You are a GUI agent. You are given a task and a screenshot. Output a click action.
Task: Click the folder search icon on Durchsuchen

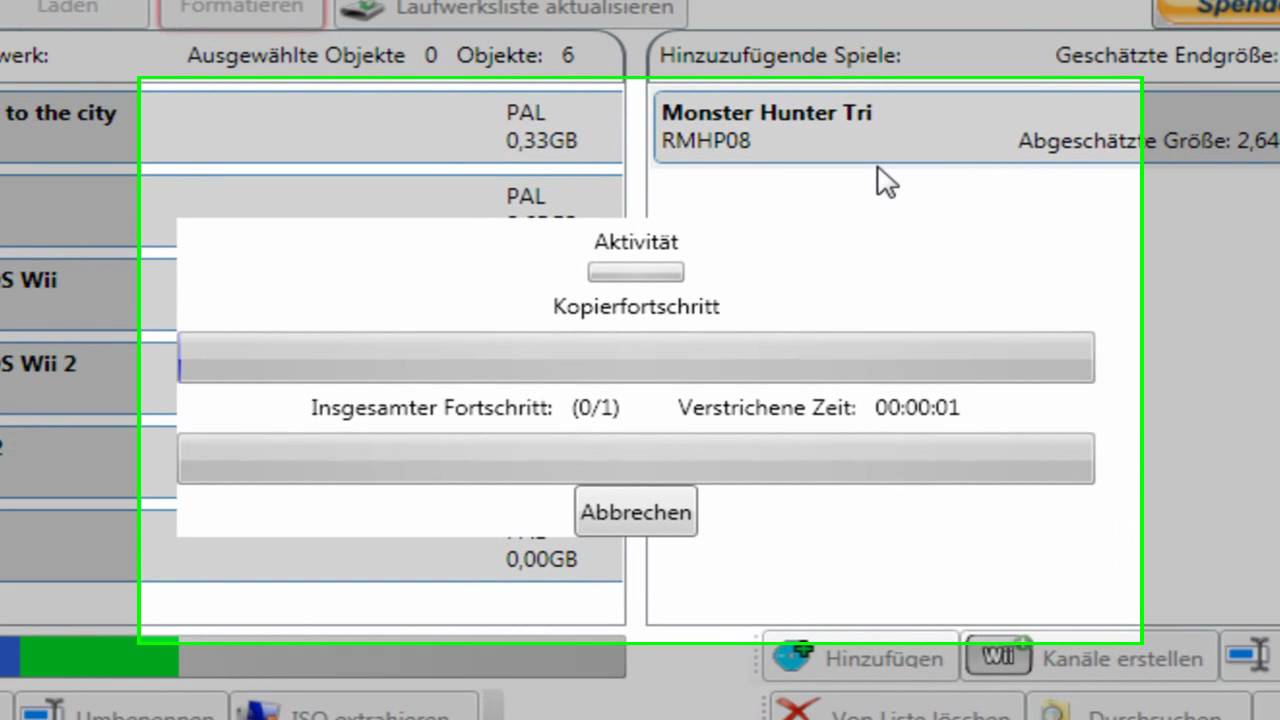click(1057, 710)
